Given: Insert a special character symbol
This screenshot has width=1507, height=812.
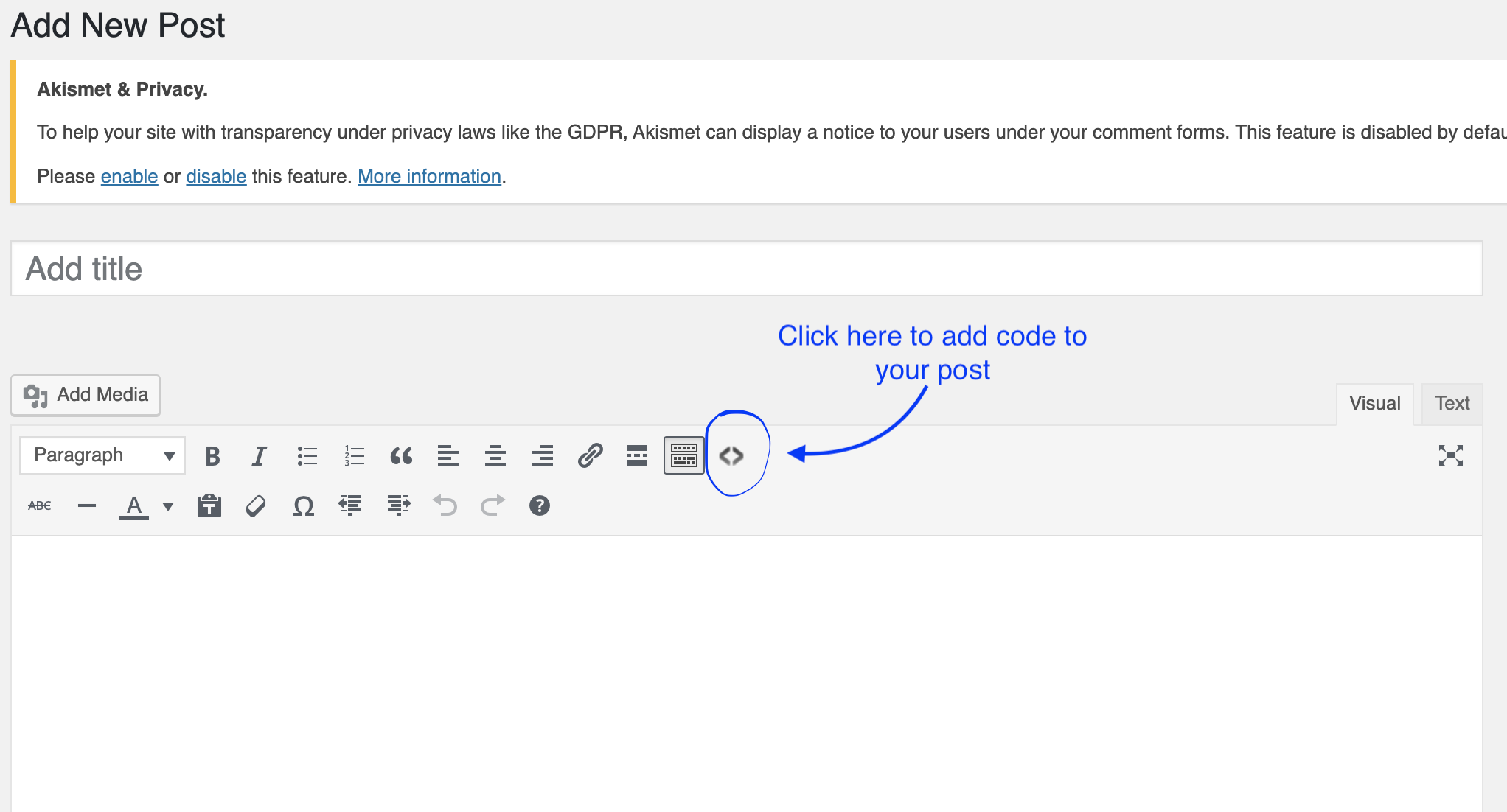Looking at the screenshot, I should pos(303,504).
